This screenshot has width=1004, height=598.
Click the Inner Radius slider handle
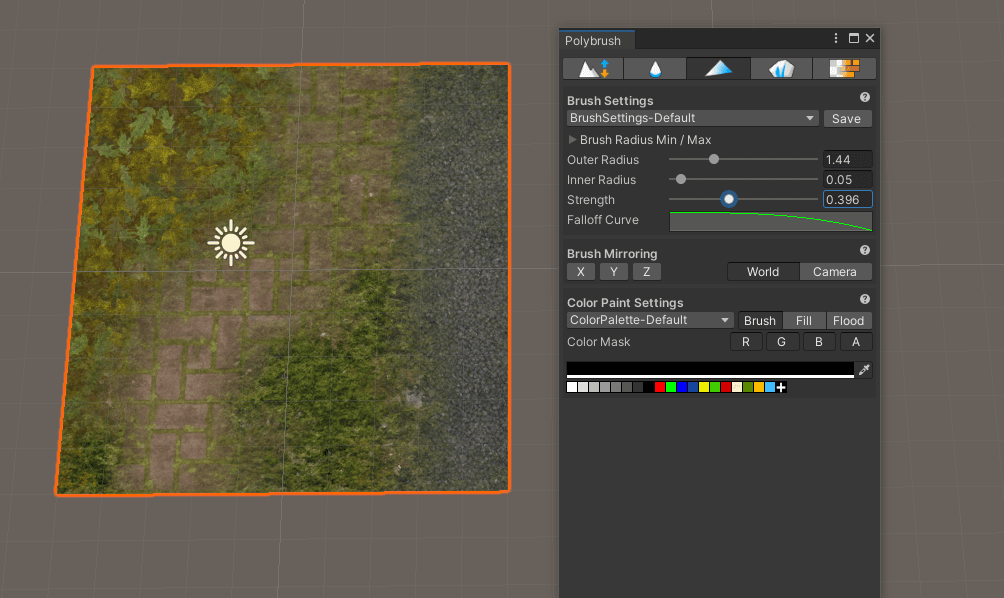(x=681, y=179)
